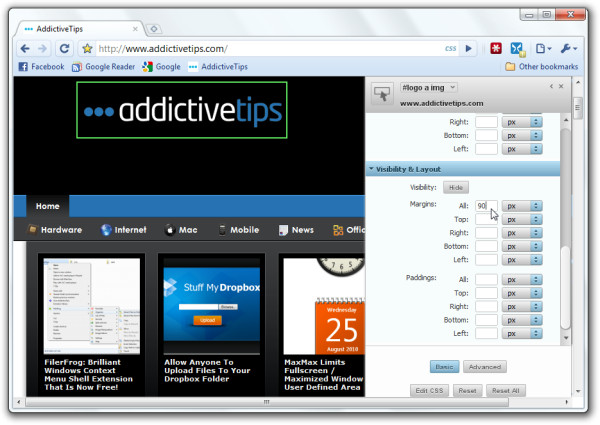Go forward with the forward arrow
This screenshot has height=425, width=600.
42,49
